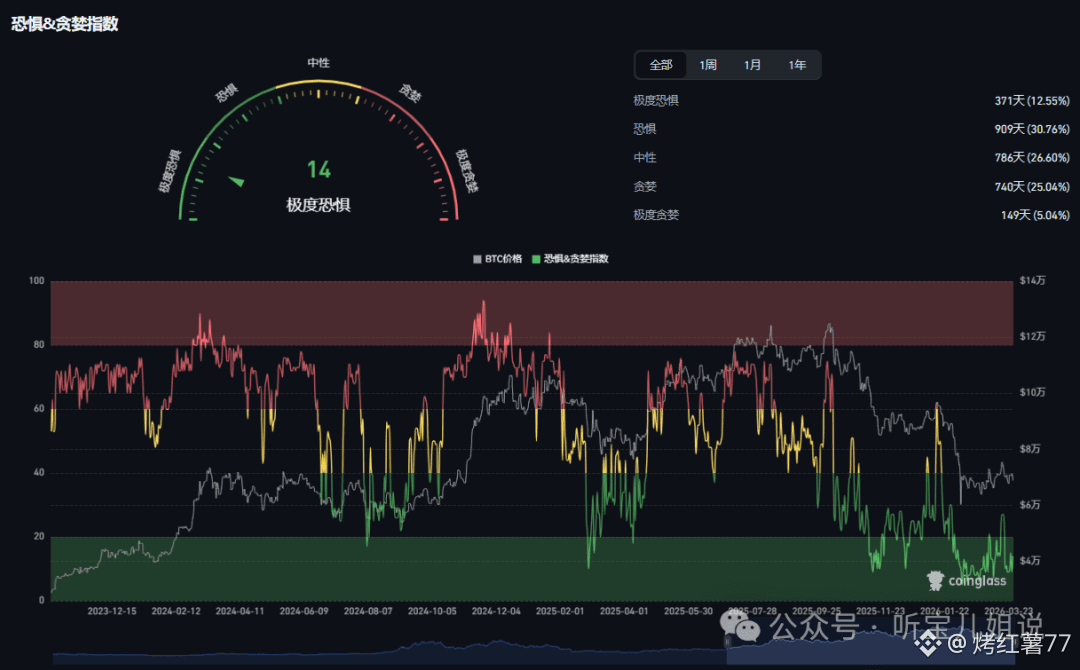Image resolution: width=1080 pixels, height=670 pixels.
Task: Click the value 371天 (12.55%)
Action: pos(1032,101)
